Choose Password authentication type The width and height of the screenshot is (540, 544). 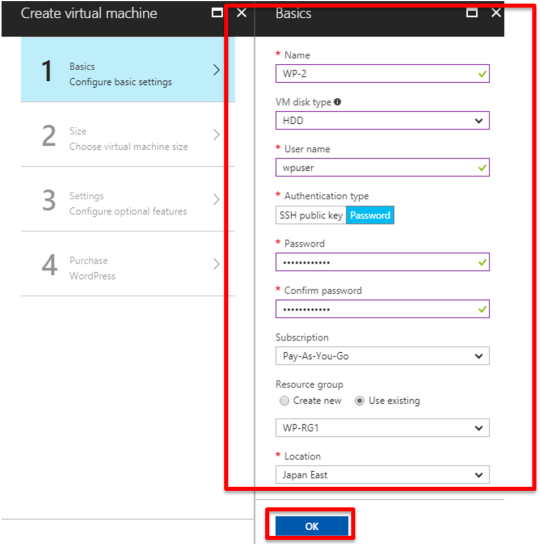tap(370, 215)
